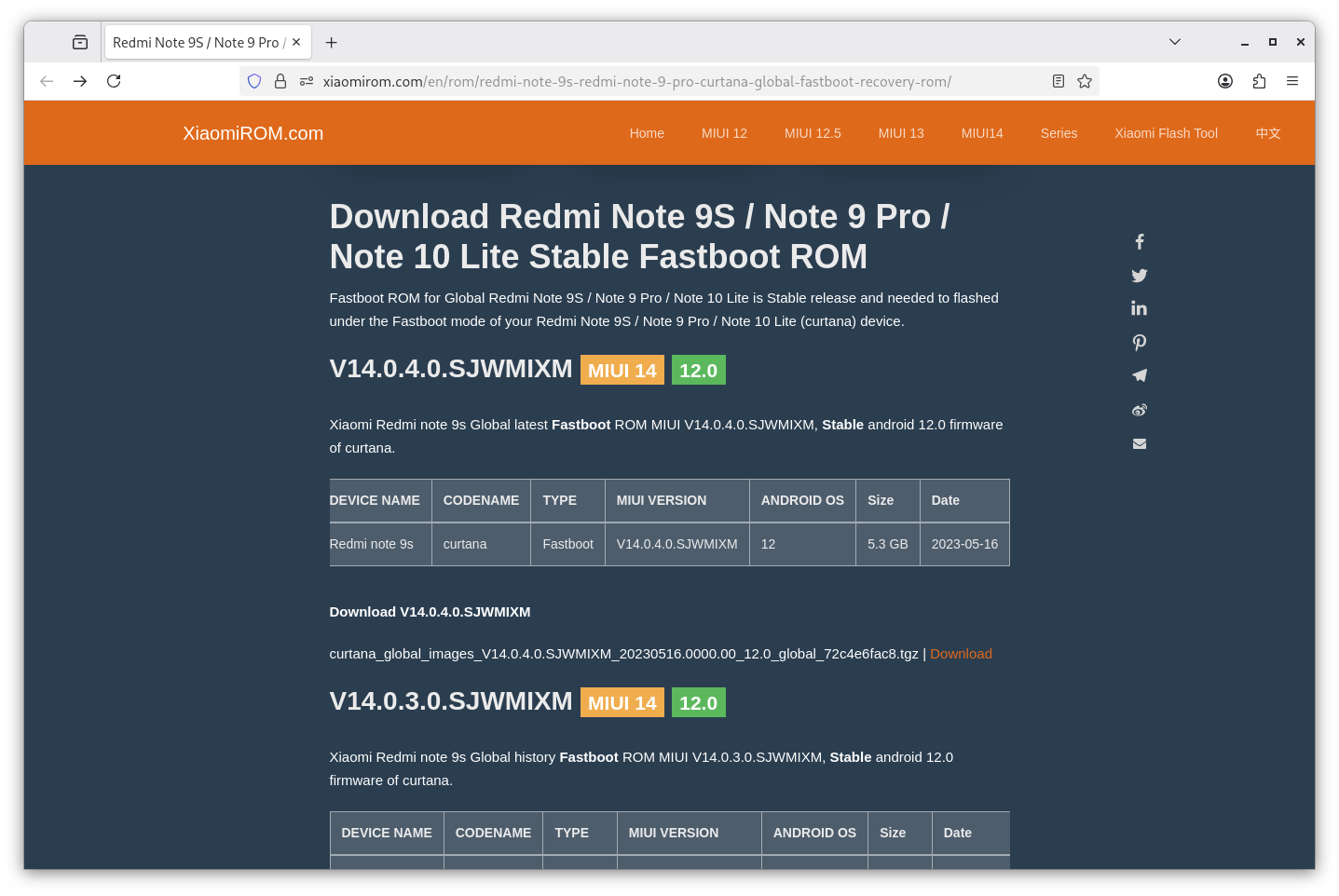Open the MIUI 13 menu item
The width and height of the screenshot is (1339, 896).
[x=901, y=133]
